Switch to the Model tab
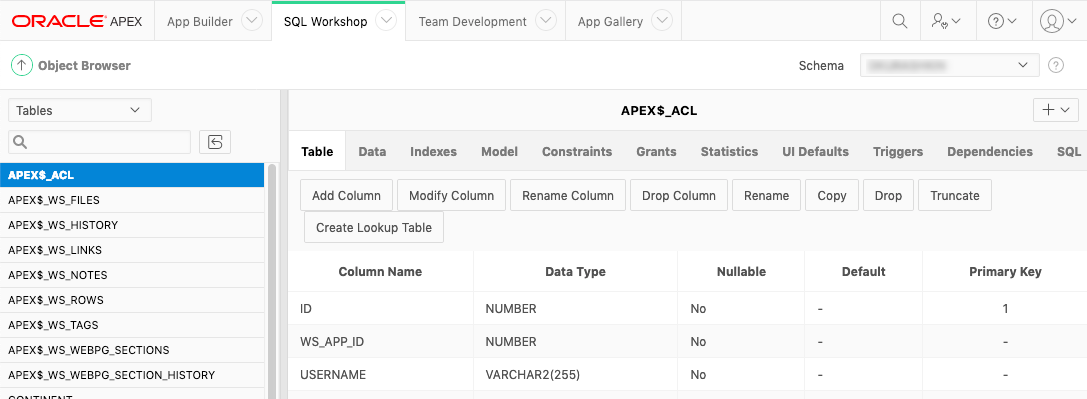This screenshot has height=399, width=1087. click(x=499, y=151)
